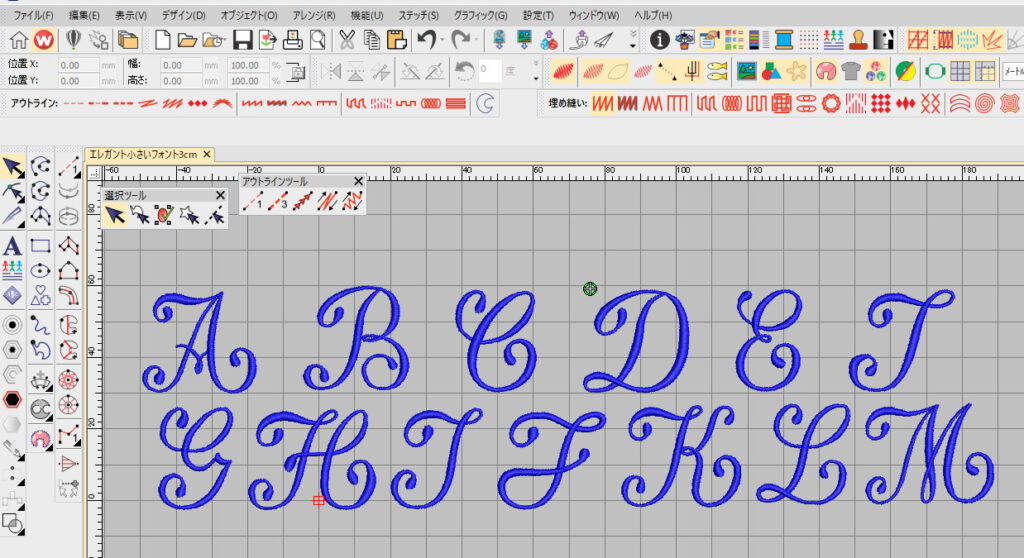Image resolution: width=1024 pixels, height=558 pixels.
Task: Click the Save floppy disk icon
Action: pyautogui.click(x=241, y=40)
